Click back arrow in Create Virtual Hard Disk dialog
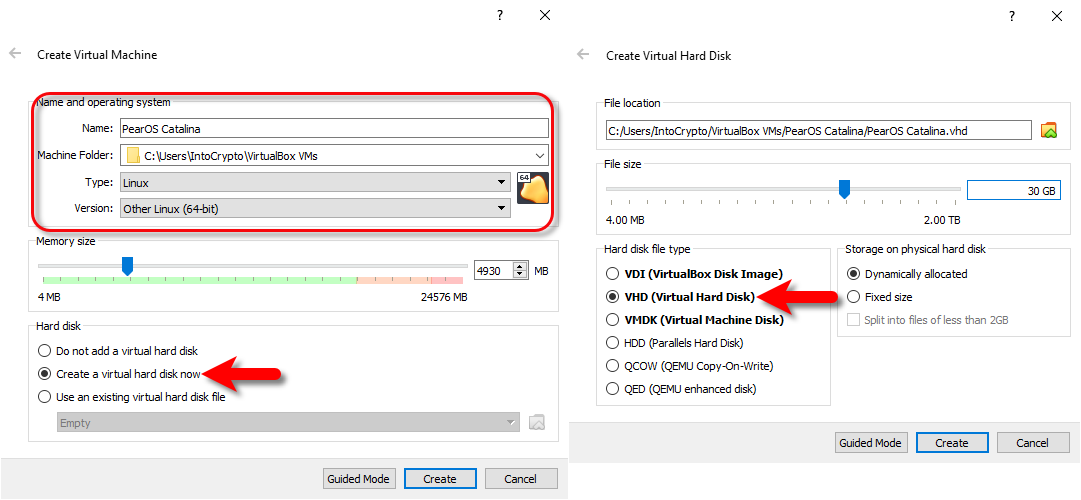The image size is (1081, 500). (583, 54)
